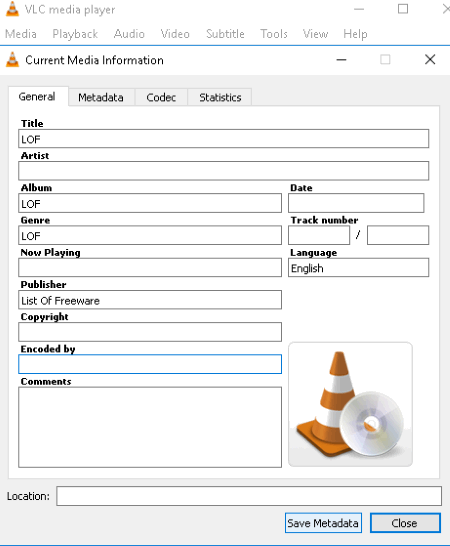Minimize the VLC media player main window

359,9
